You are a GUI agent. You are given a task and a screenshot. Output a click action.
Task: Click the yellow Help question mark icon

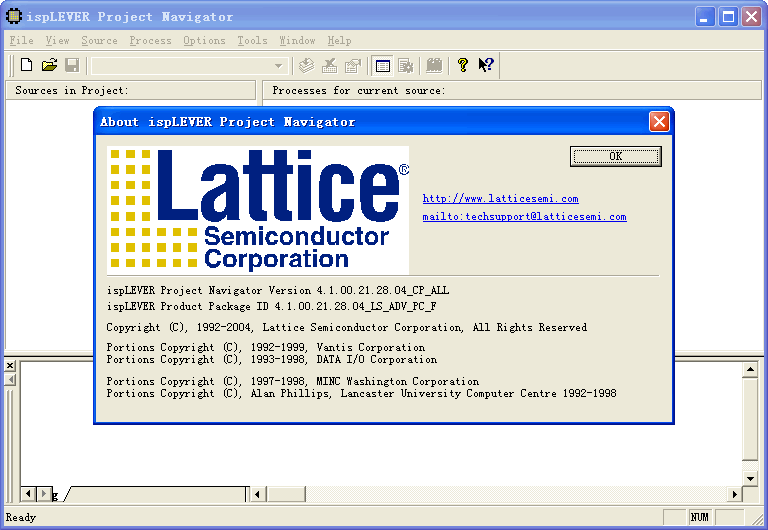462,65
